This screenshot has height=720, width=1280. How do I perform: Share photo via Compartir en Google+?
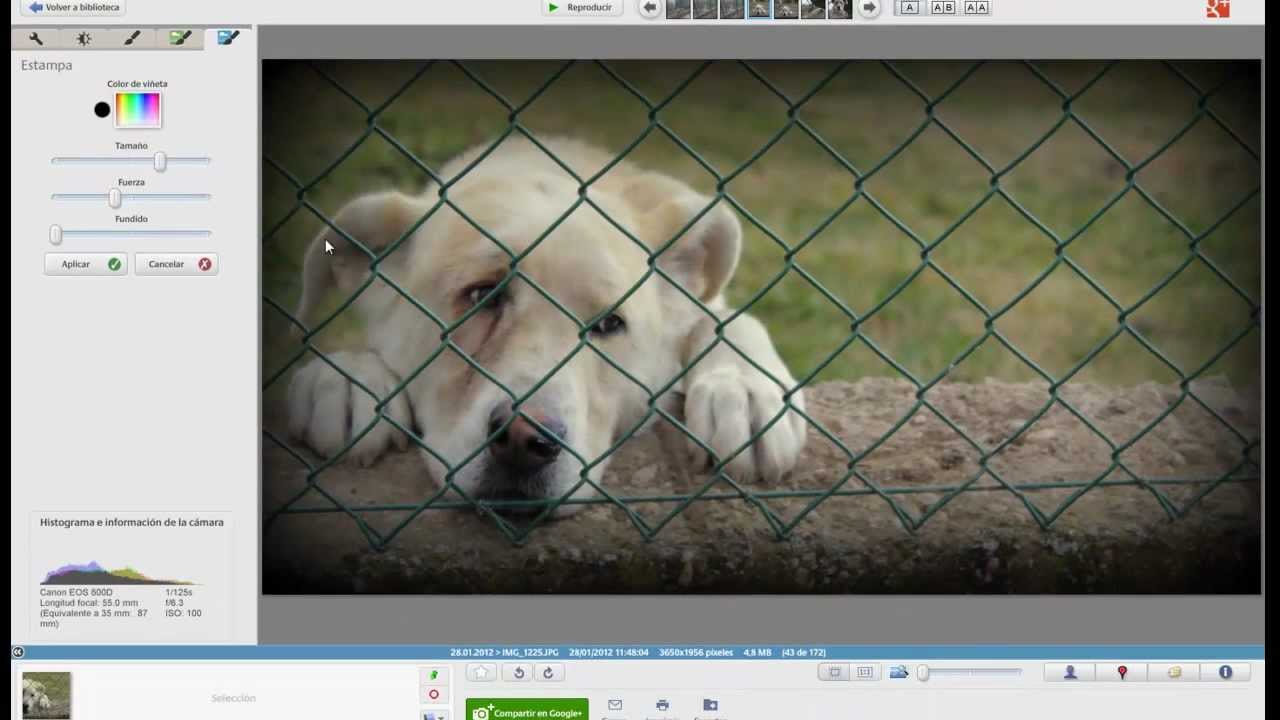[527, 710]
